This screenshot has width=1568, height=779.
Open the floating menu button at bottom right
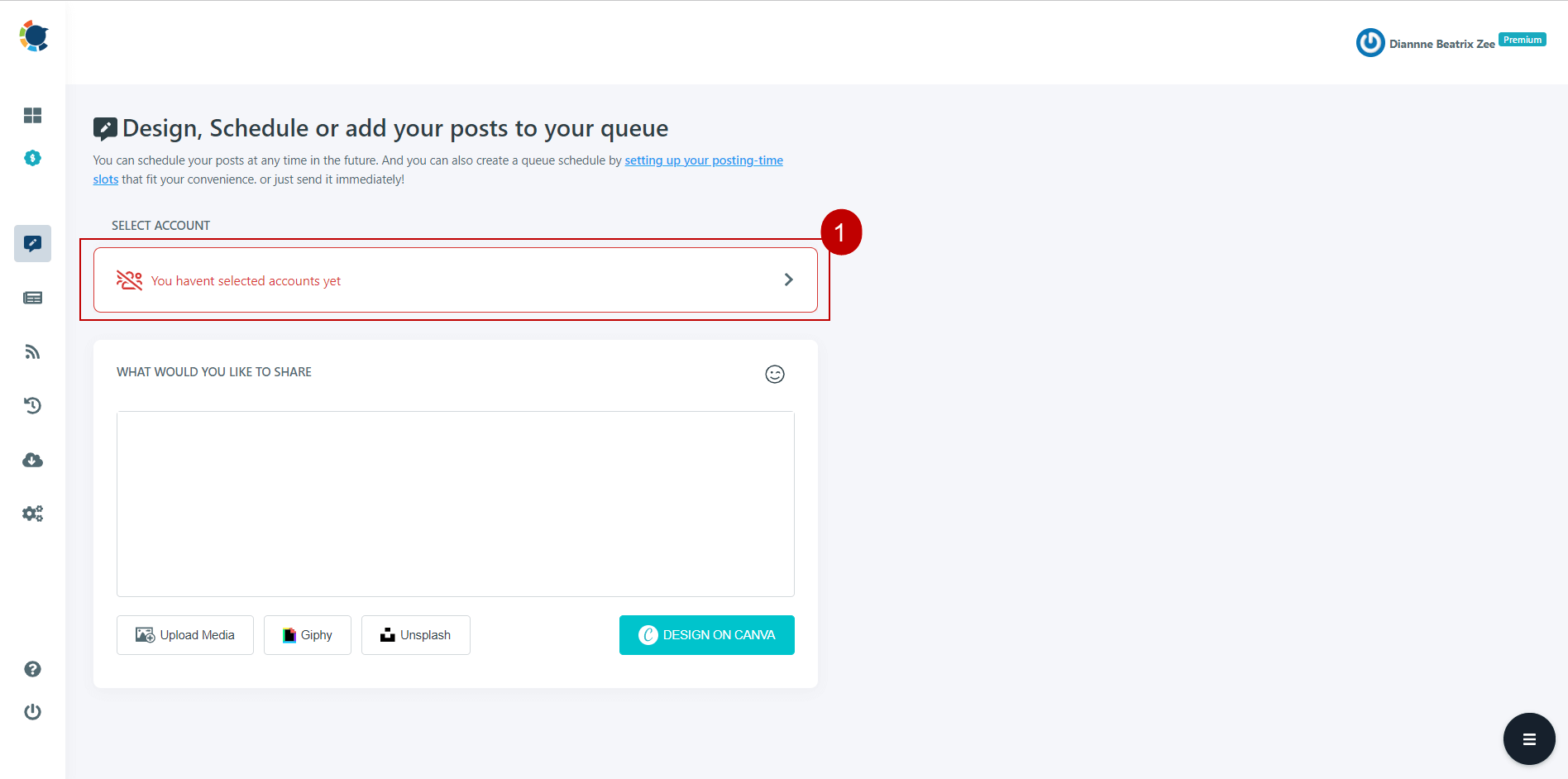(1528, 738)
